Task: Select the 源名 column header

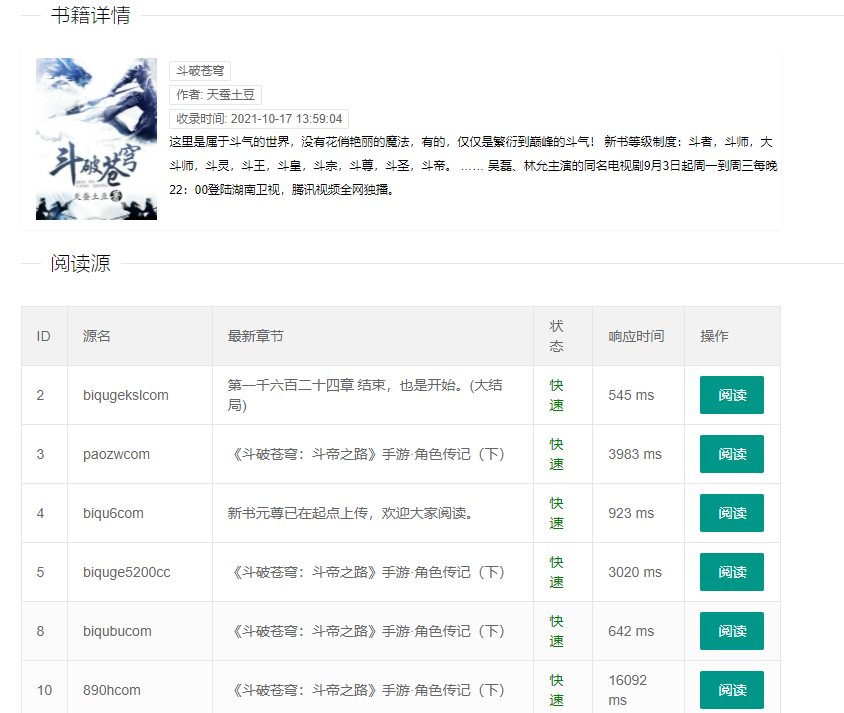Action: coord(97,336)
